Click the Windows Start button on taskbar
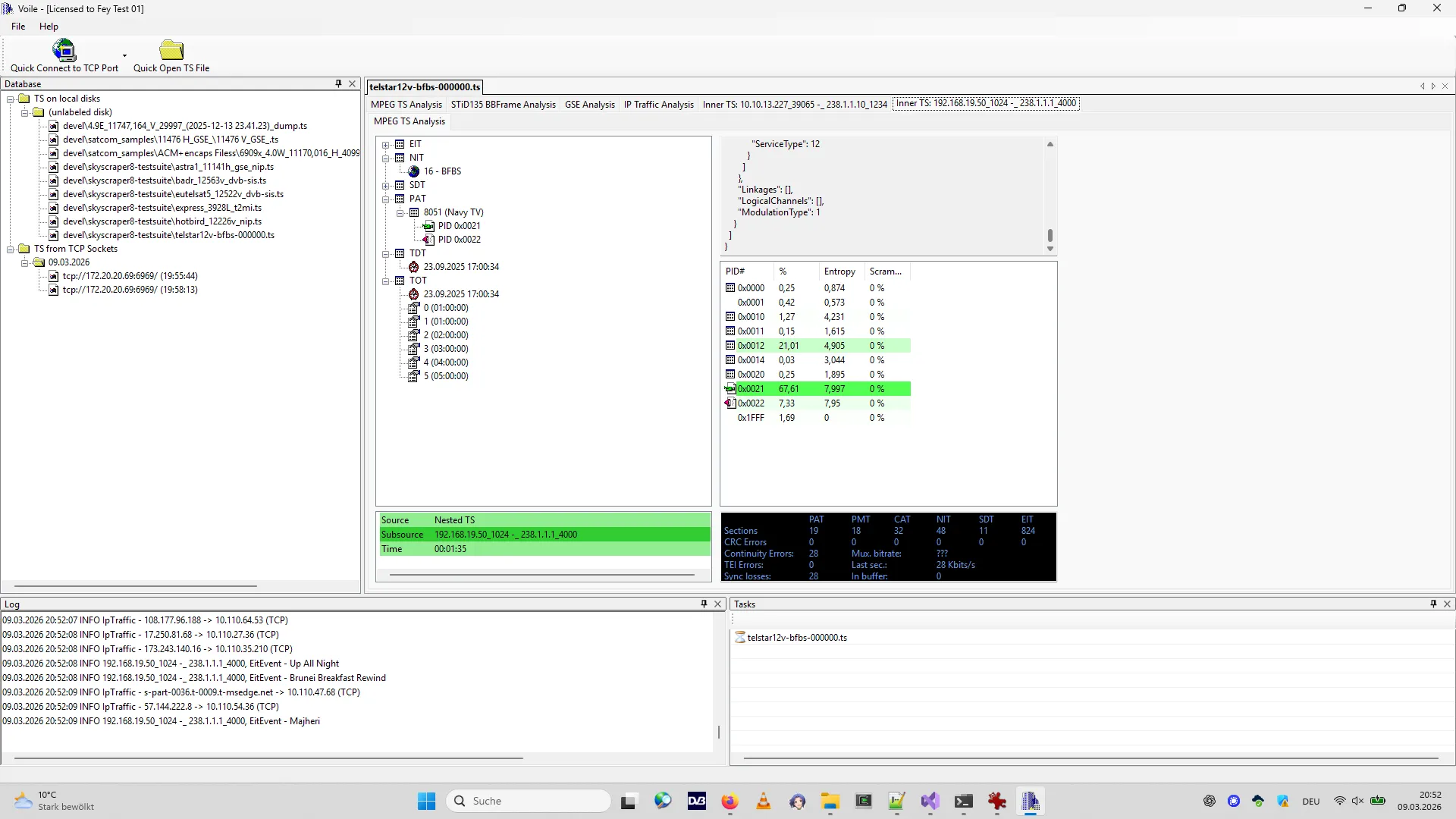The width and height of the screenshot is (1456, 819). click(x=426, y=801)
